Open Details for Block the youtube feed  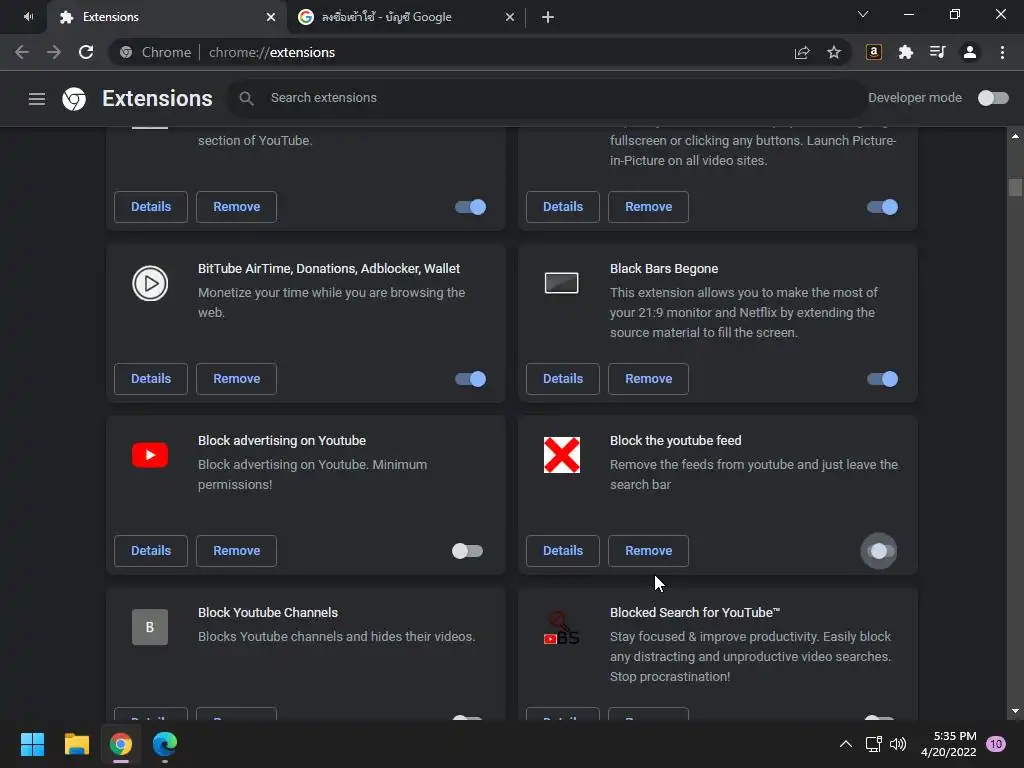(563, 551)
